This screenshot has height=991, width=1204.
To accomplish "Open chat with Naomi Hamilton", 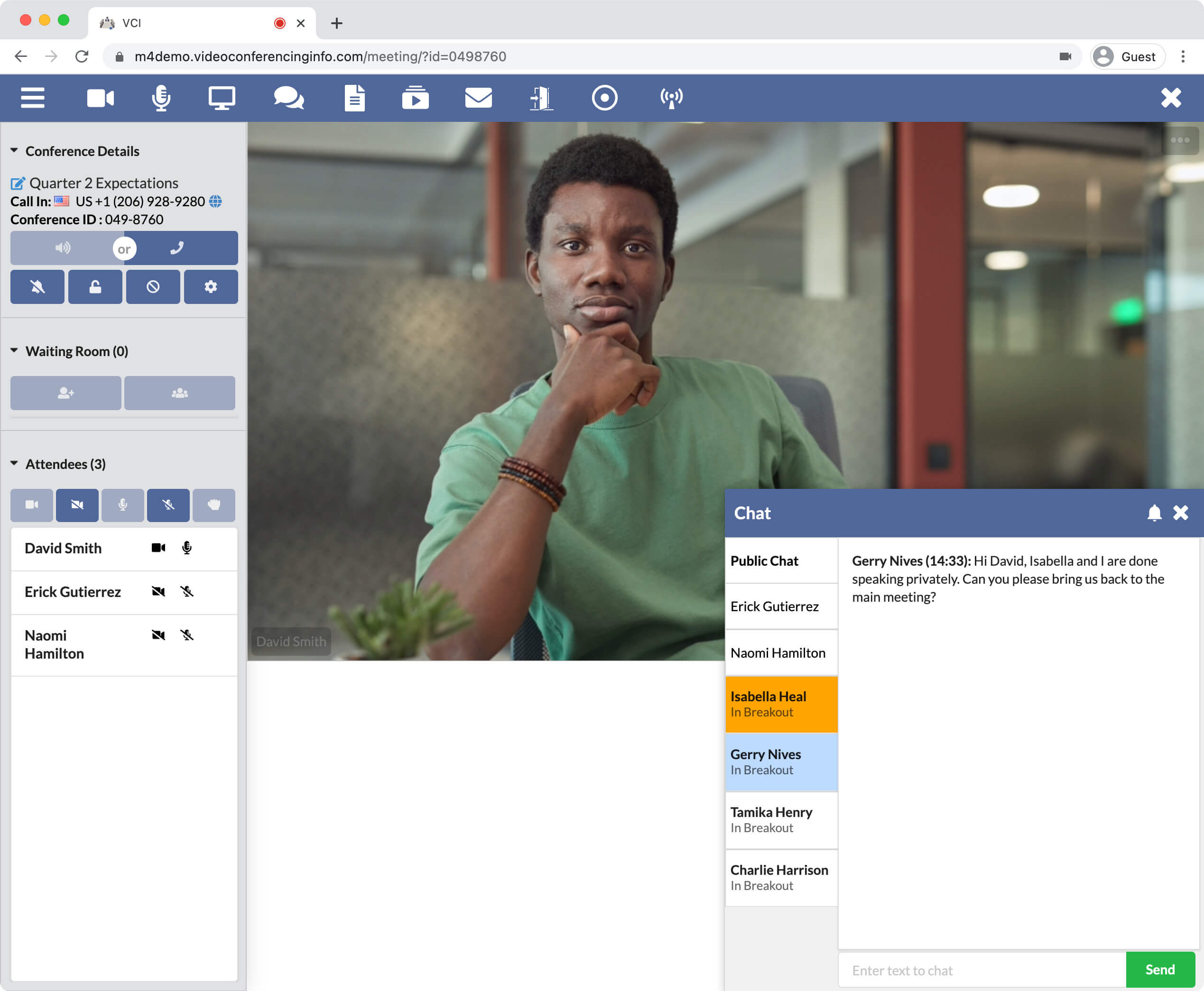I will [781, 652].
